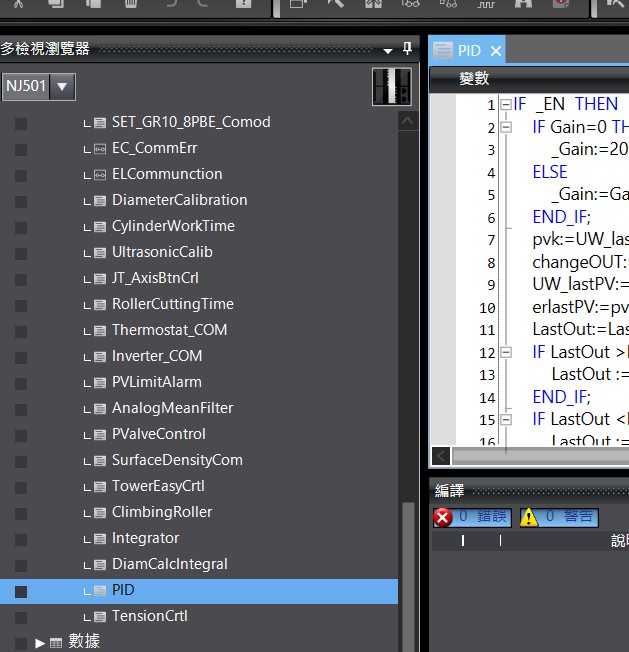Click the table icon beside 數據
629x652 pixels.
(x=56, y=642)
